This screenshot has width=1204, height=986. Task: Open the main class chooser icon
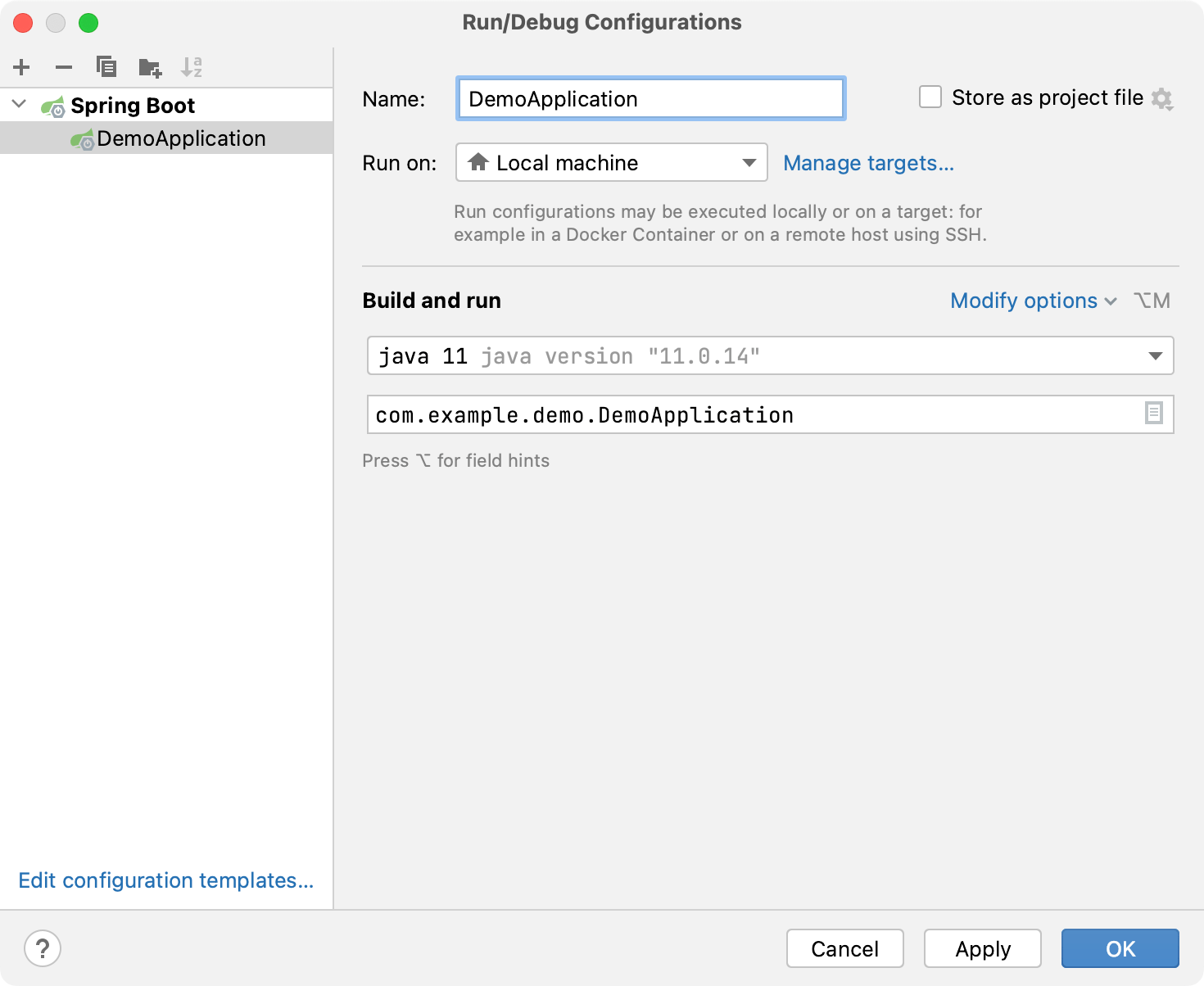(x=1155, y=414)
